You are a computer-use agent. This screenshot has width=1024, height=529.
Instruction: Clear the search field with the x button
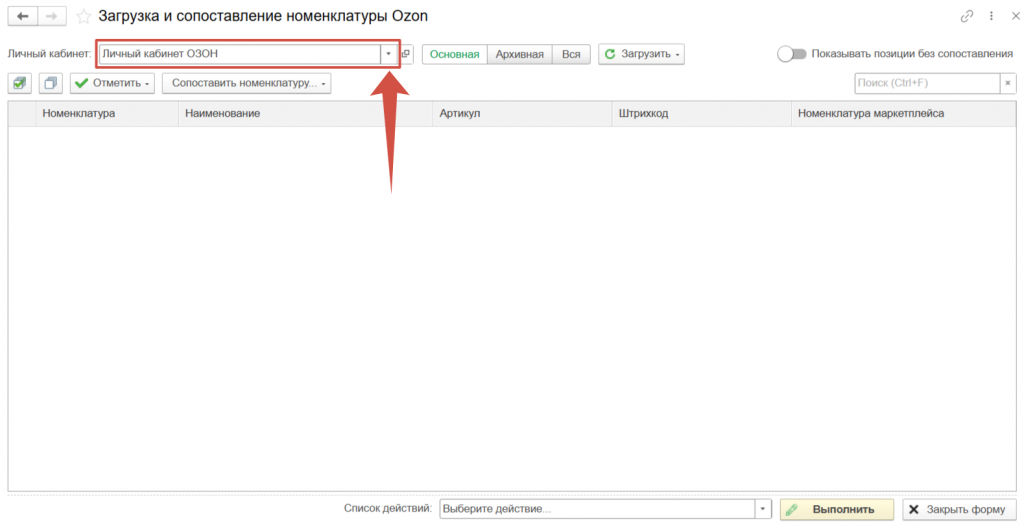(1008, 83)
